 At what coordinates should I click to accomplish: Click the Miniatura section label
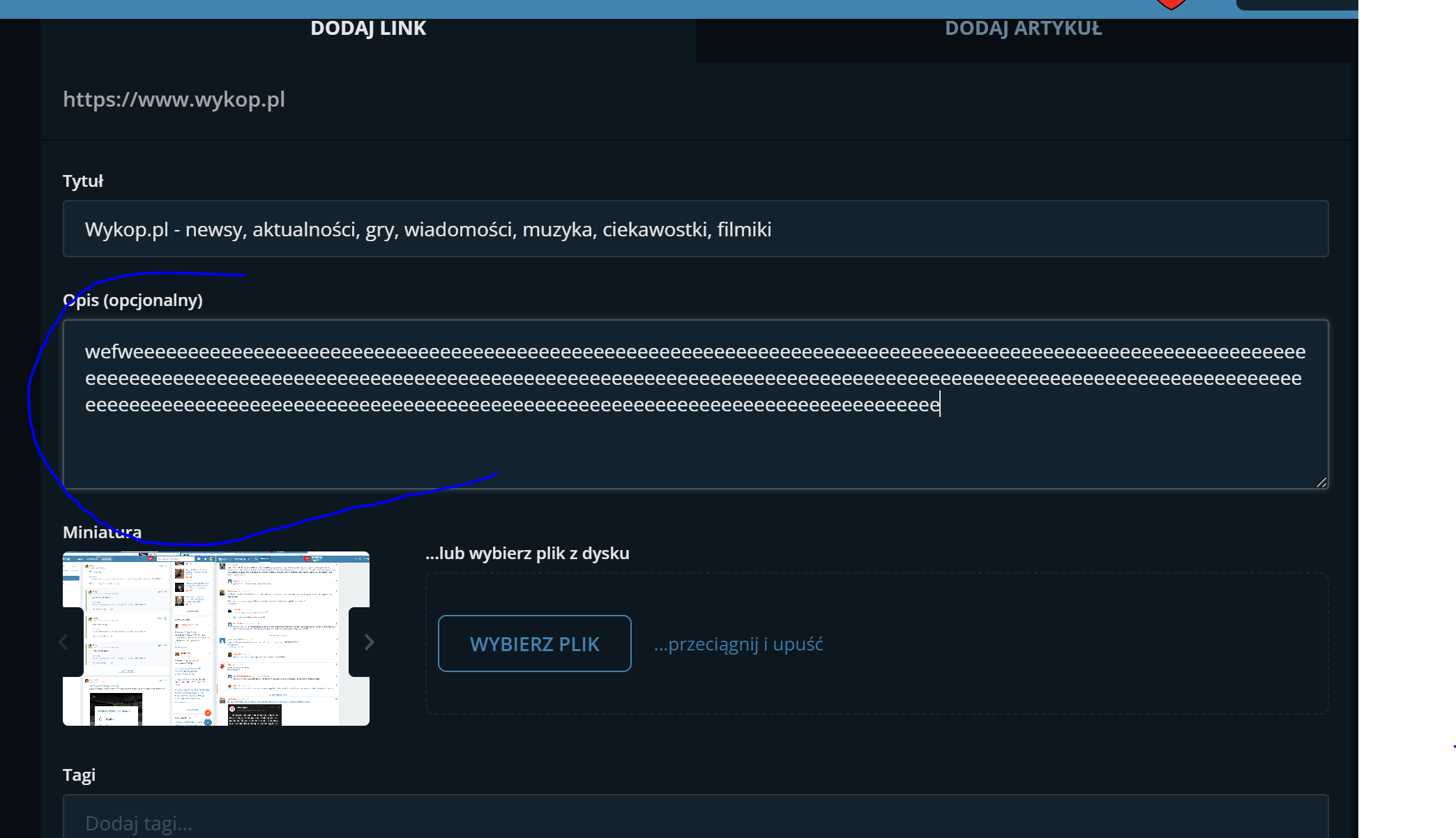(x=102, y=533)
